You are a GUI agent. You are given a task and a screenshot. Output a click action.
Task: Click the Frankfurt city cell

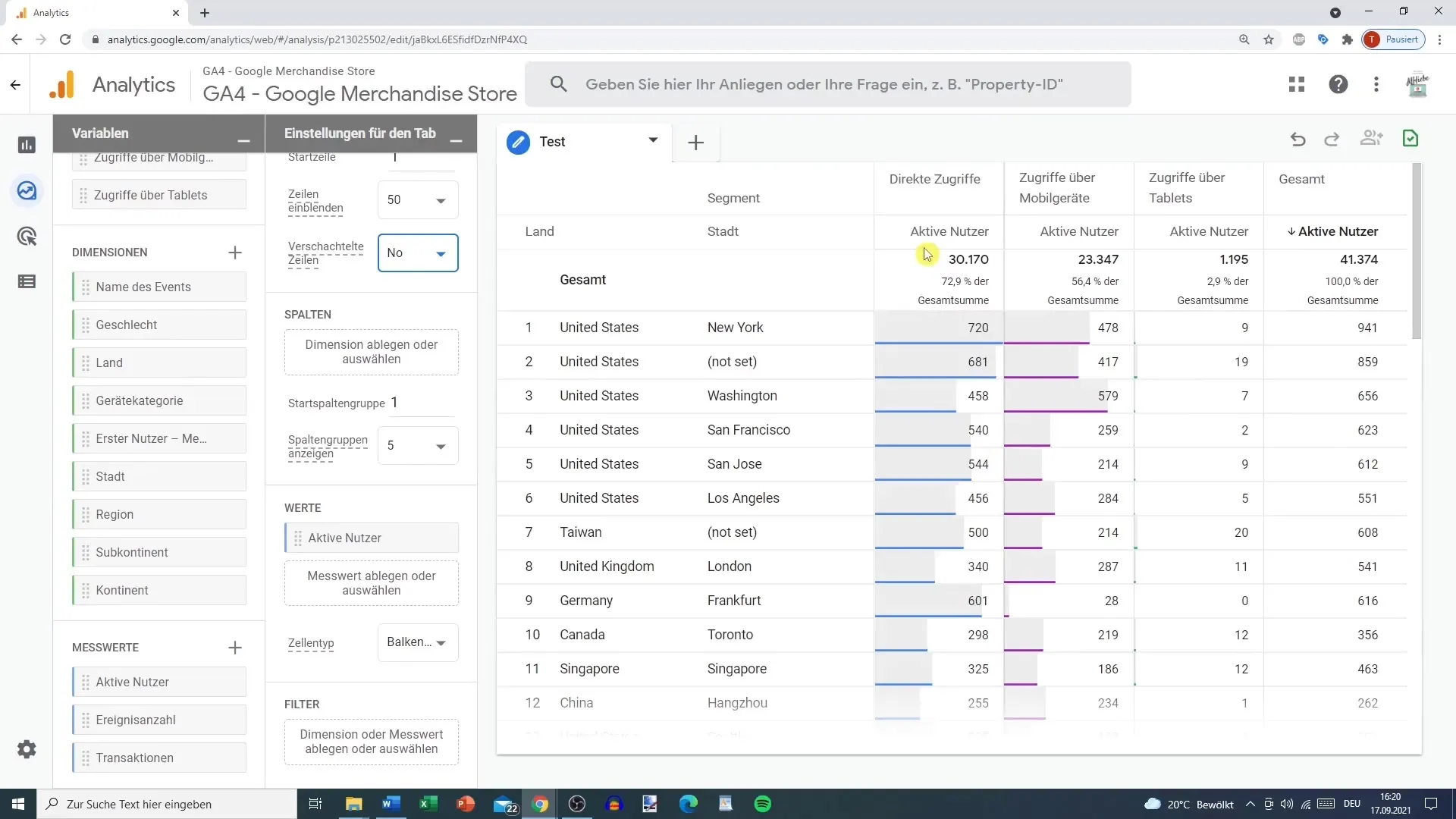click(x=733, y=601)
